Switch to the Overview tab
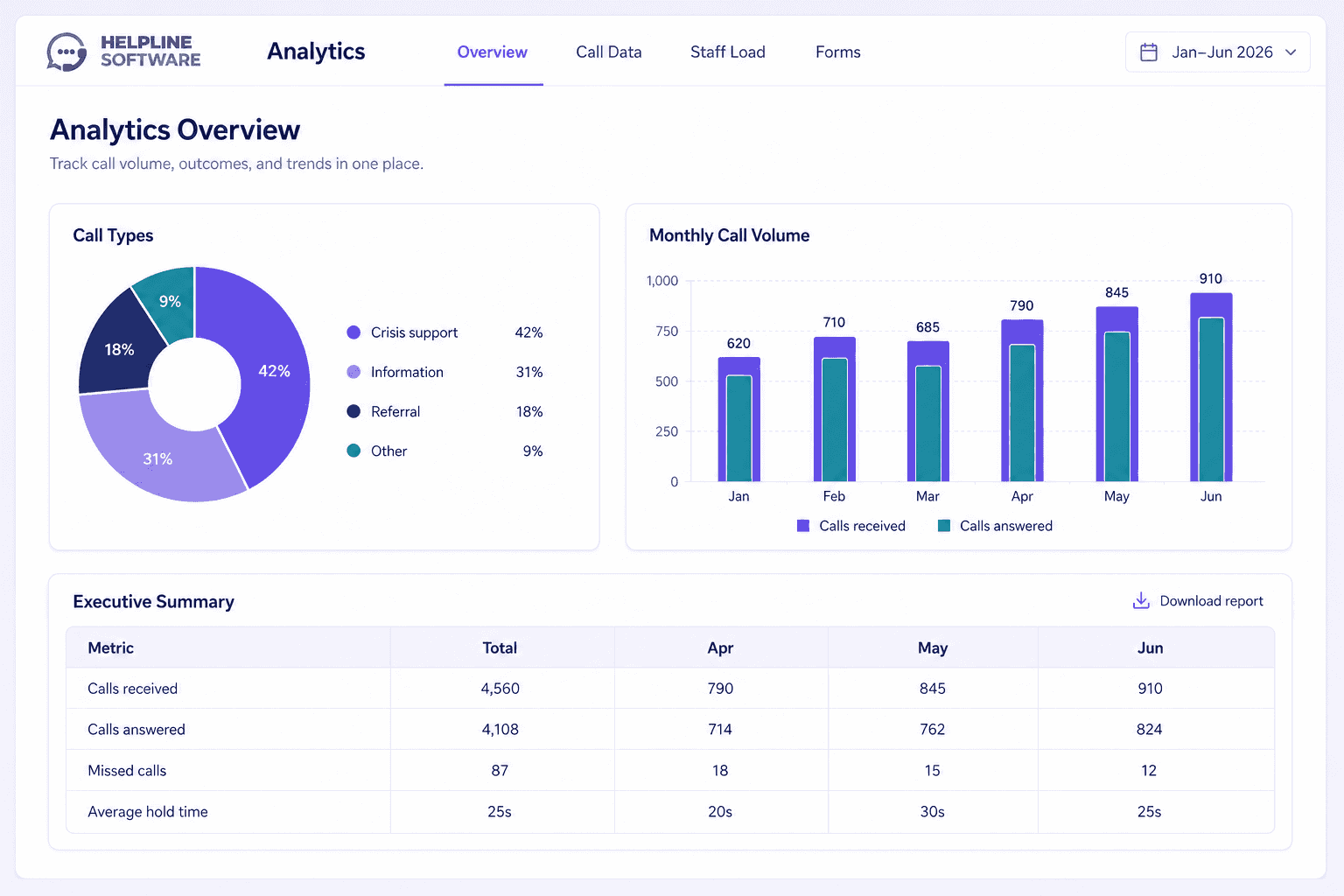Viewport: 1344px width, 896px height. tap(493, 52)
